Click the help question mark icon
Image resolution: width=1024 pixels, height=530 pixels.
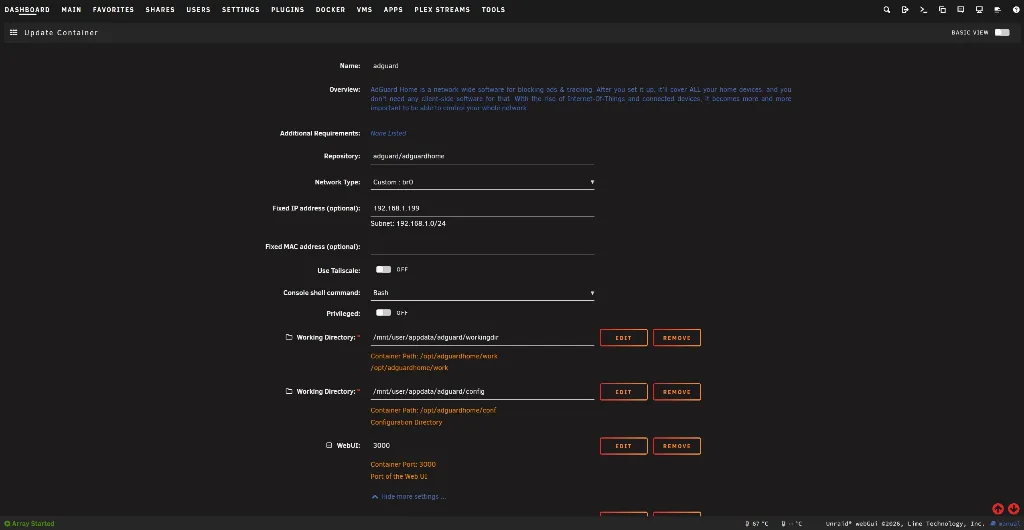tap(1016, 10)
